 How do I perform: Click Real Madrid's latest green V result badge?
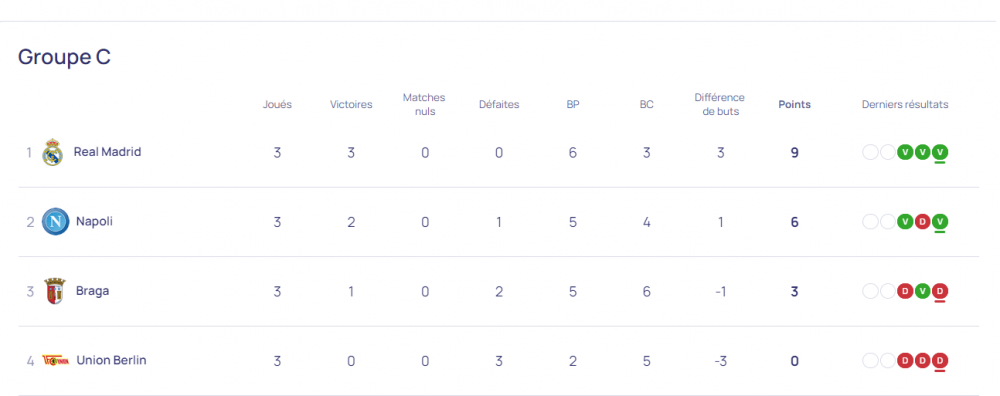940,152
